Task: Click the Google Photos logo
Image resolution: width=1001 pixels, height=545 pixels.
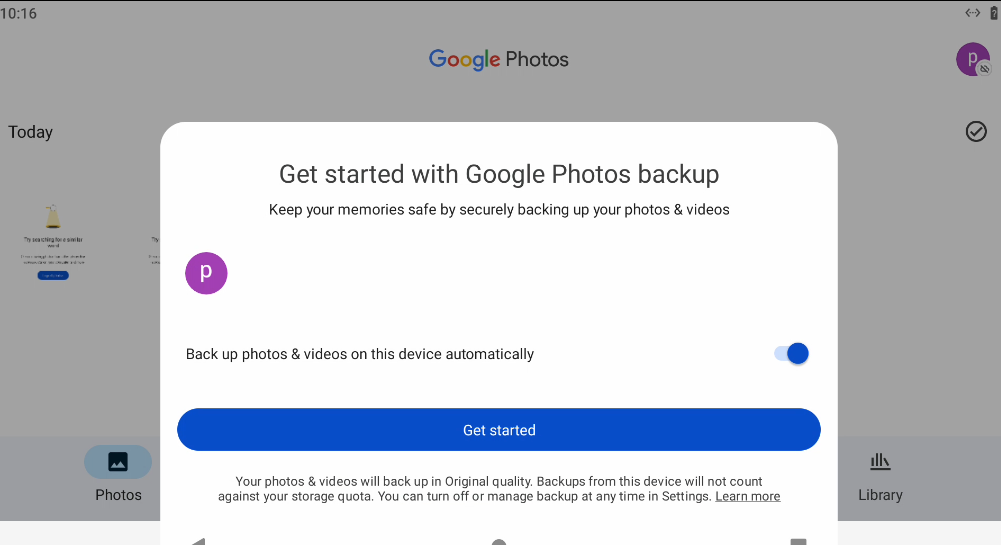Action: (499, 59)
